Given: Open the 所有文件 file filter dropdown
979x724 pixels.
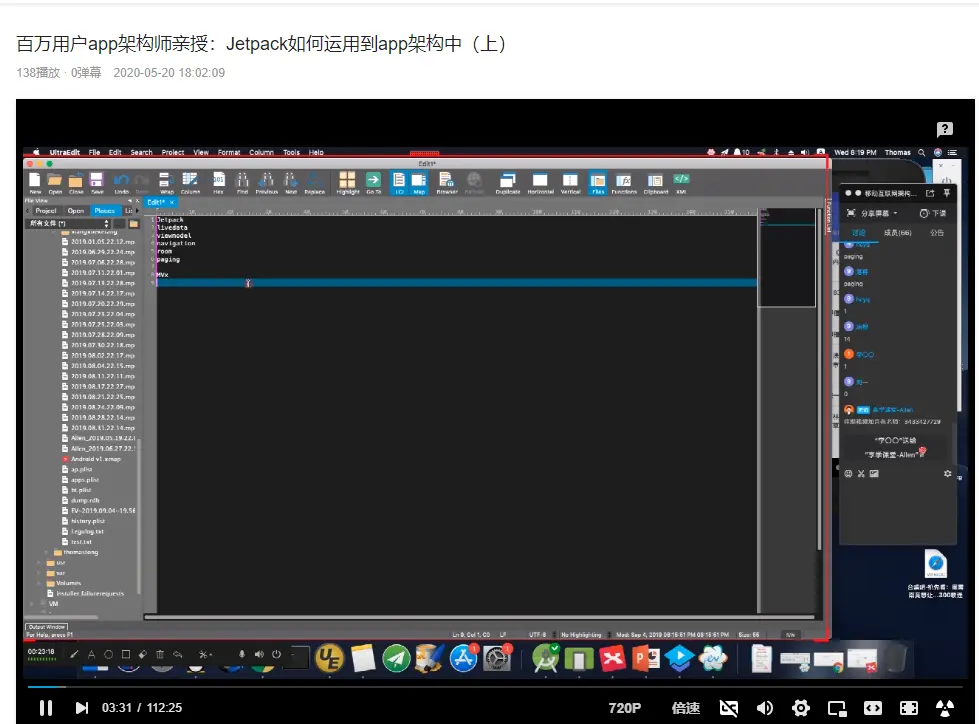Looking at the screenshot, I should pos(69,223).
